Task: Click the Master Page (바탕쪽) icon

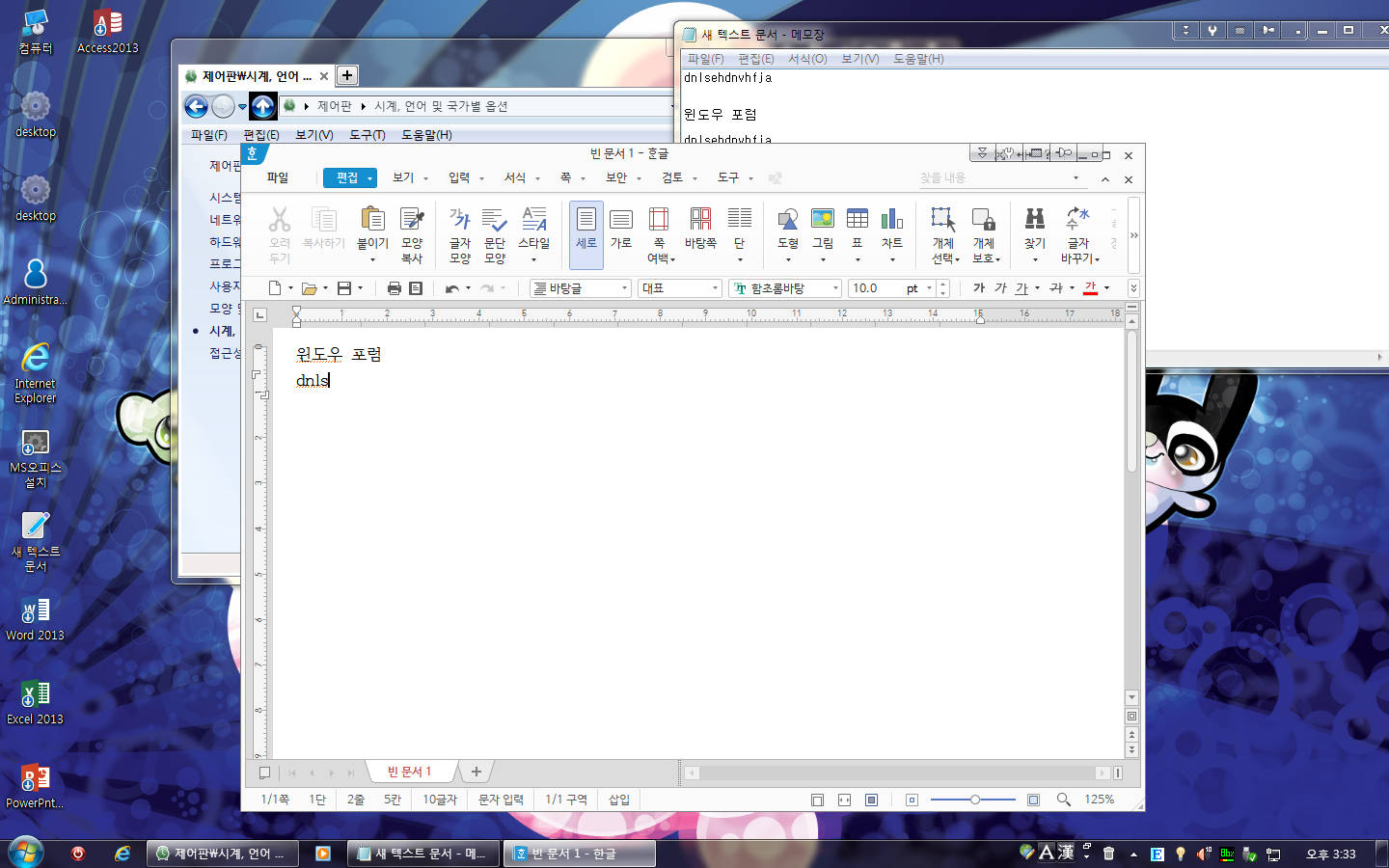Action: [700, 220]
